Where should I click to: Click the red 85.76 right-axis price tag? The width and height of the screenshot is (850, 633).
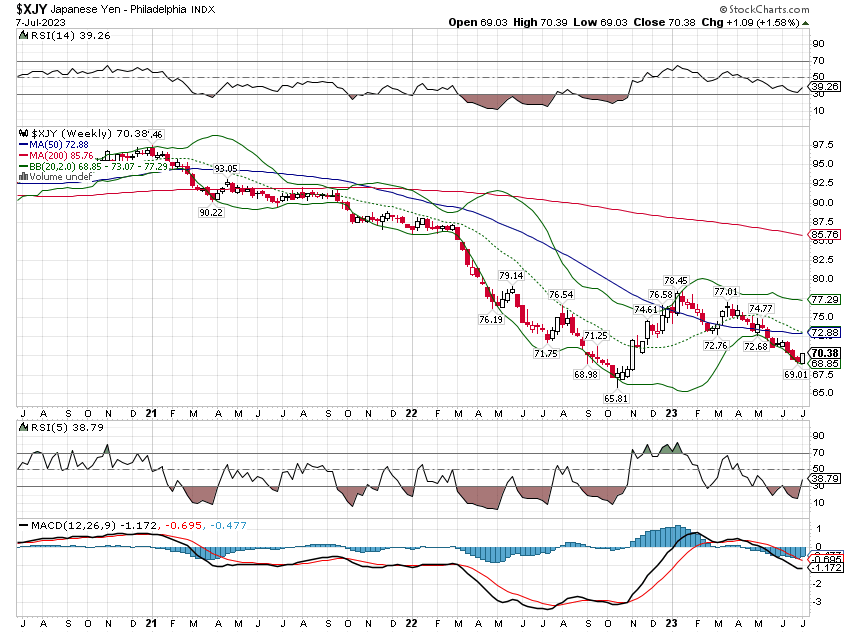[825, 235]
